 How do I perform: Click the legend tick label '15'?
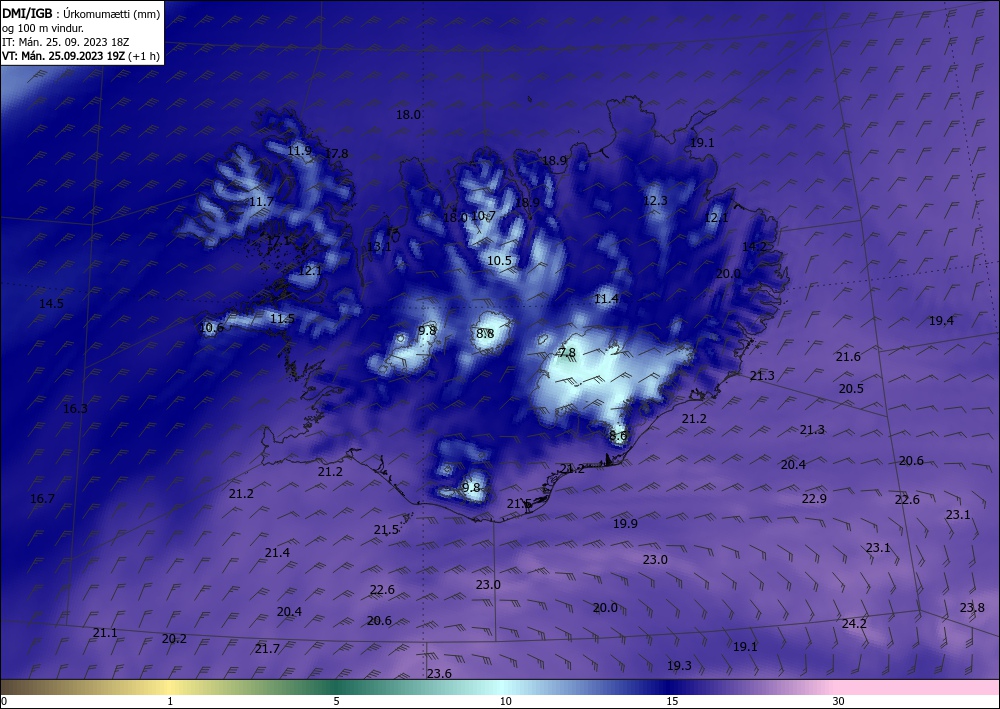tap(672, 701)
